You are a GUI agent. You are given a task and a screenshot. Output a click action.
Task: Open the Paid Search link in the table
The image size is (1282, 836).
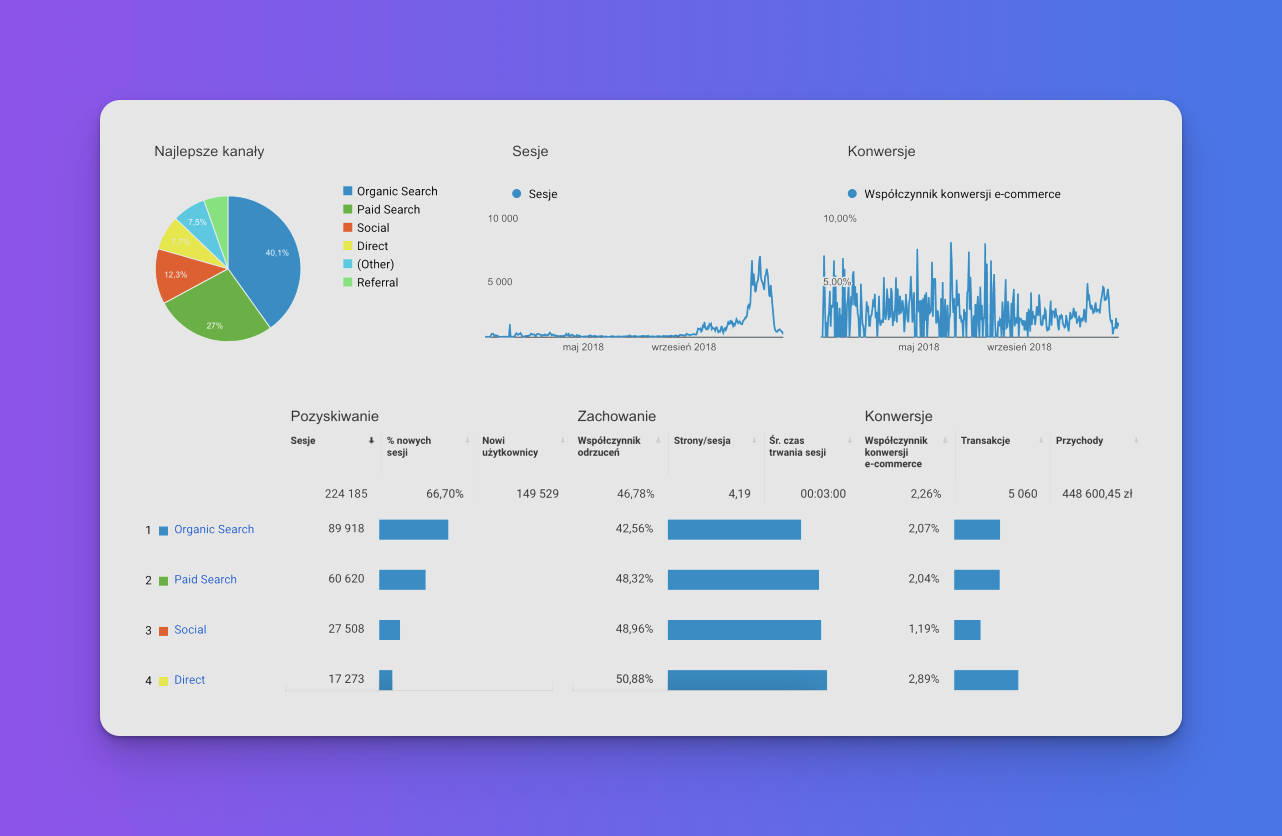pos(205,580)
